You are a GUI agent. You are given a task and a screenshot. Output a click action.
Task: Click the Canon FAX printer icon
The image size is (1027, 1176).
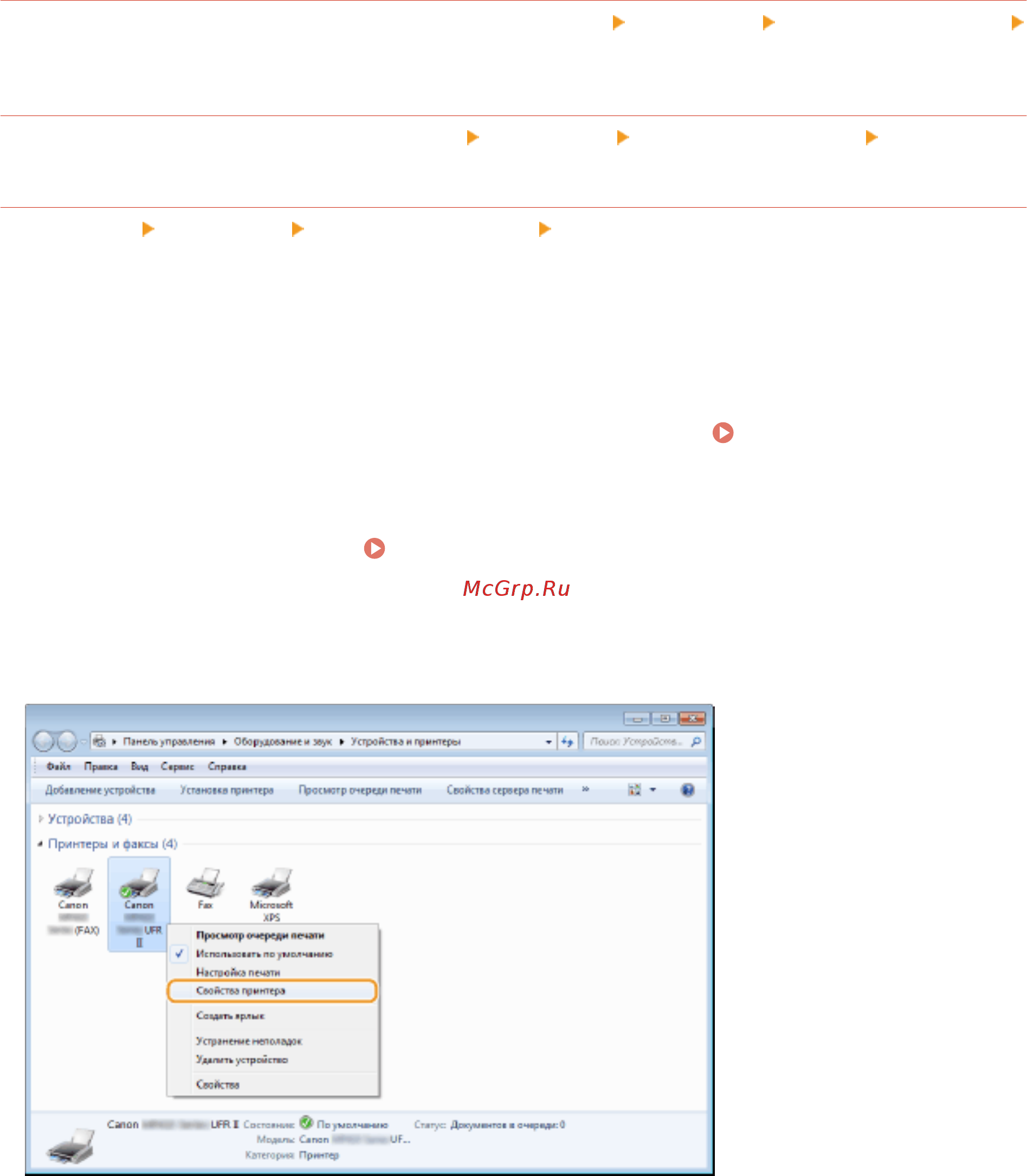tap(73, 883)
